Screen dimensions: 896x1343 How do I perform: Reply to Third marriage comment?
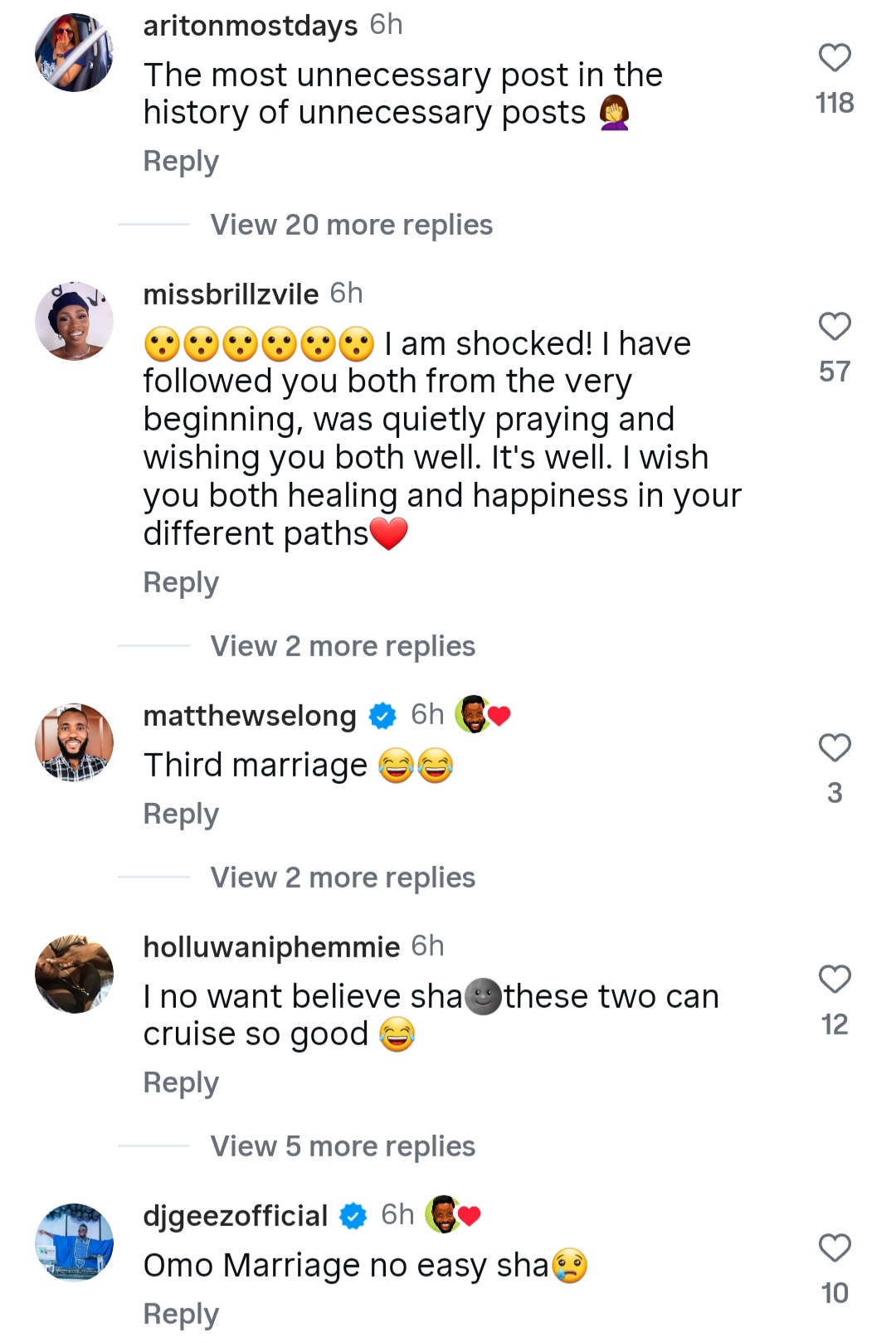181,814
